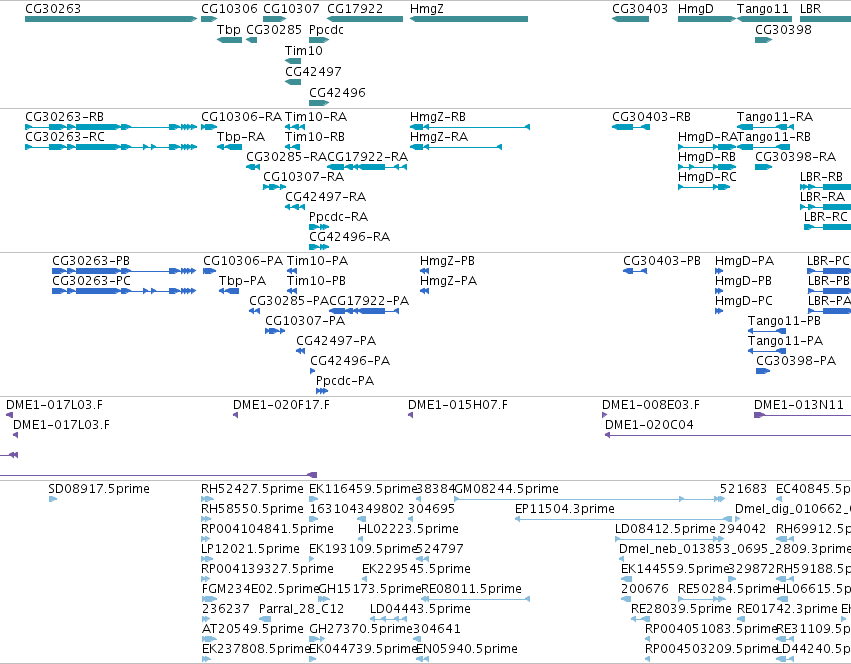The width and height of the screenshot is (851, 664).
Task: Select the Ppcdc-RA transcript label
Action: click(339, 217)
